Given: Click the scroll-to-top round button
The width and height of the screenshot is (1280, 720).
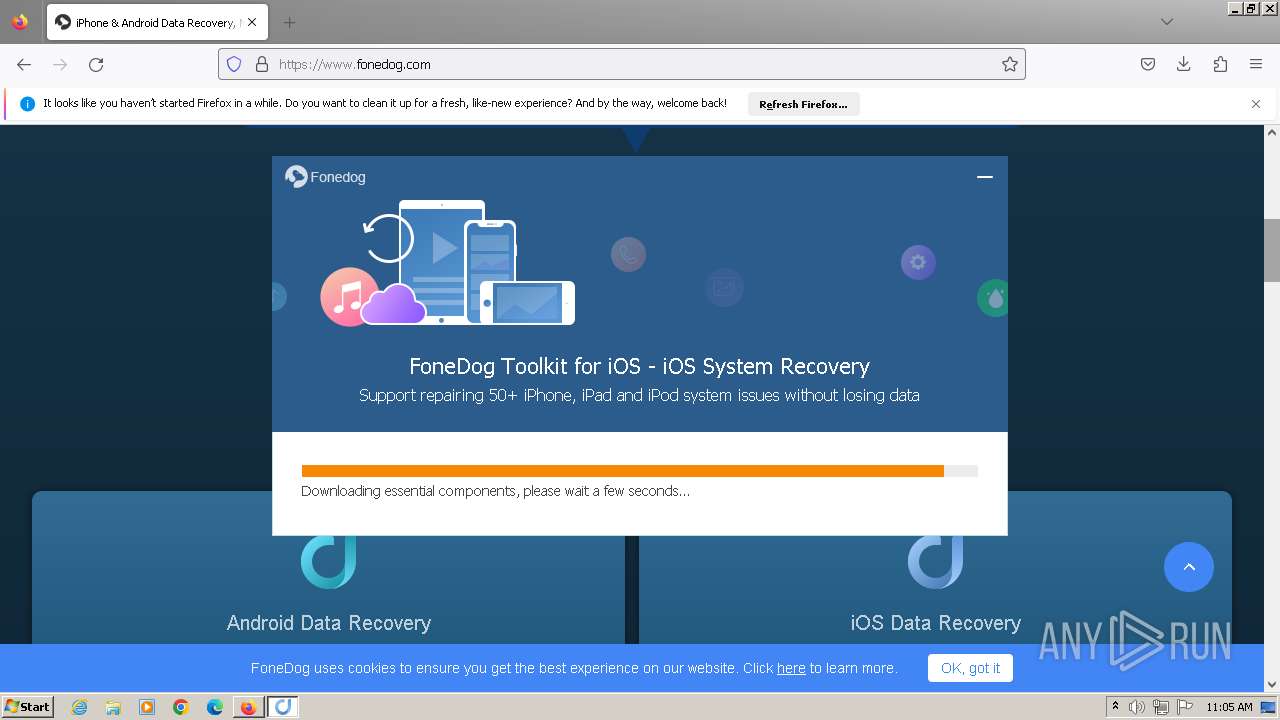Looking at the screenshot, I should pyautogui.click(x=1189, y=567).
